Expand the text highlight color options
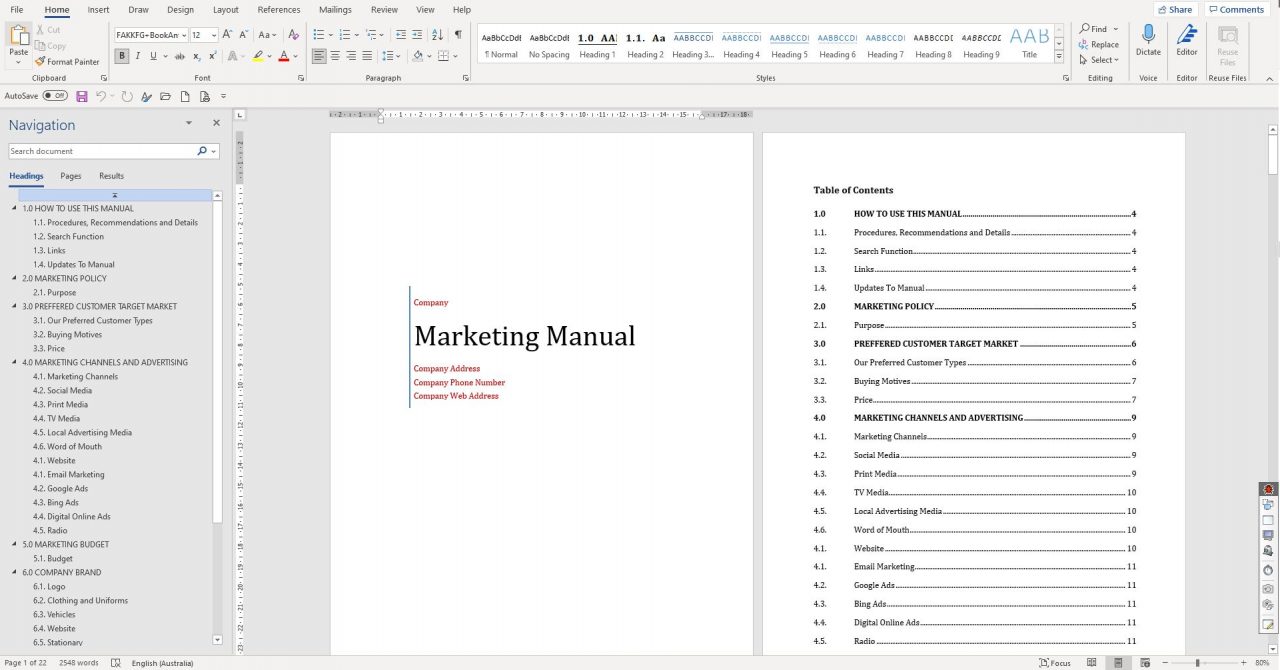Viewport: 1280px width, 670px height. coord(270,57)
